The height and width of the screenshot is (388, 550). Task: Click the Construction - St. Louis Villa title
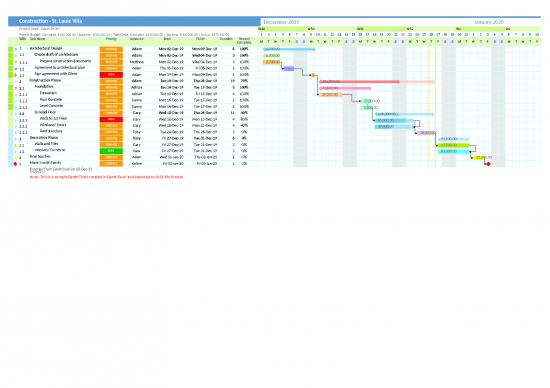(x=51, y=21)
